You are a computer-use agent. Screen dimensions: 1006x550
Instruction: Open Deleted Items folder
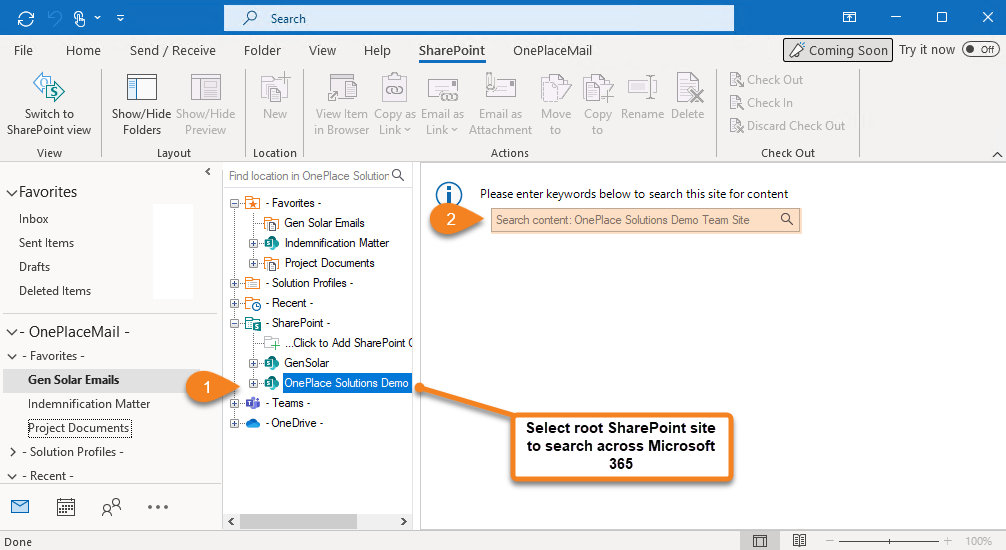[x=55, y=291]
